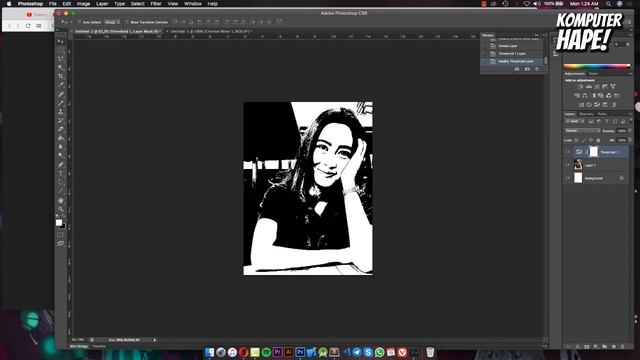This screenshot has width=640, height=360.
Task: Enable the Auto-Select checkbox
Action: (x=80, y=22)
